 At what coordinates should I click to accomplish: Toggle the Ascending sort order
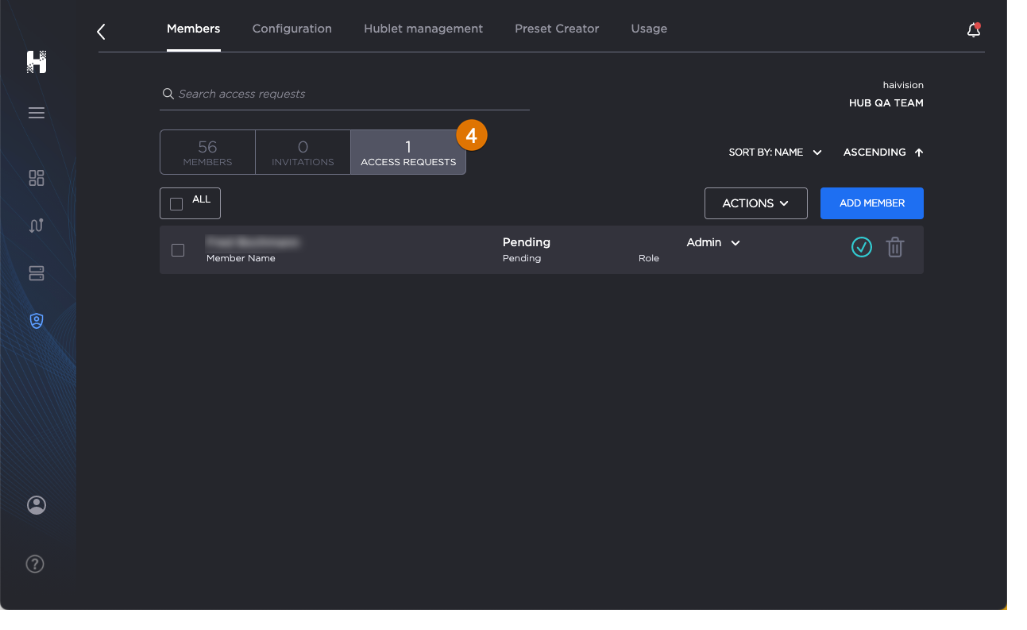[882, 153]
